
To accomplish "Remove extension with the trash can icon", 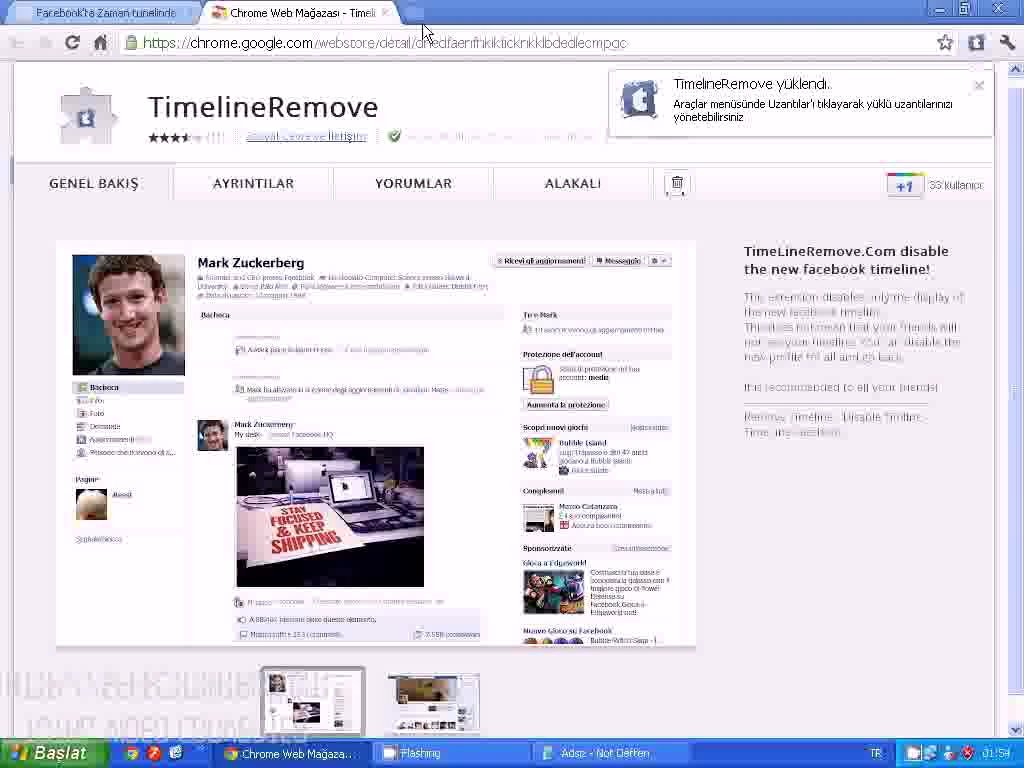I will click(x=677, y=184).
